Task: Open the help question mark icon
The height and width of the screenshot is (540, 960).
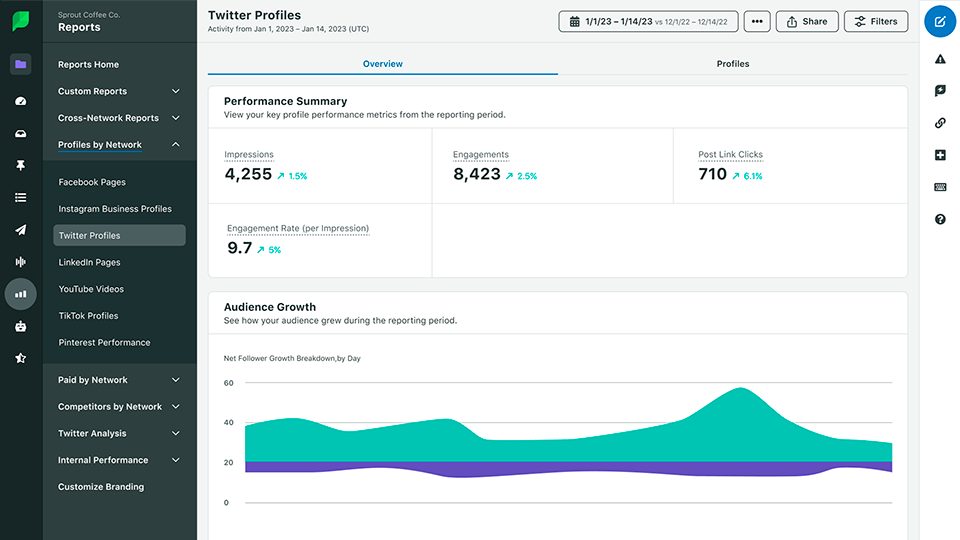Action: (x=940, y=219)
